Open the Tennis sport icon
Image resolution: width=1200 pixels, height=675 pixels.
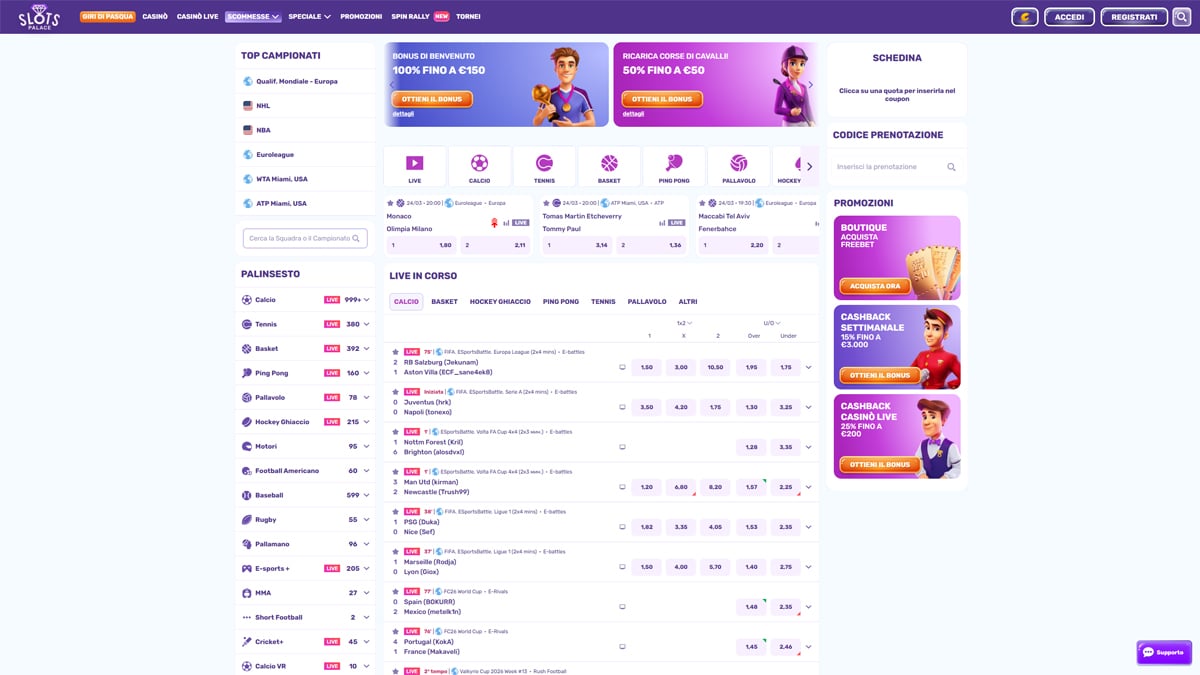544,165
